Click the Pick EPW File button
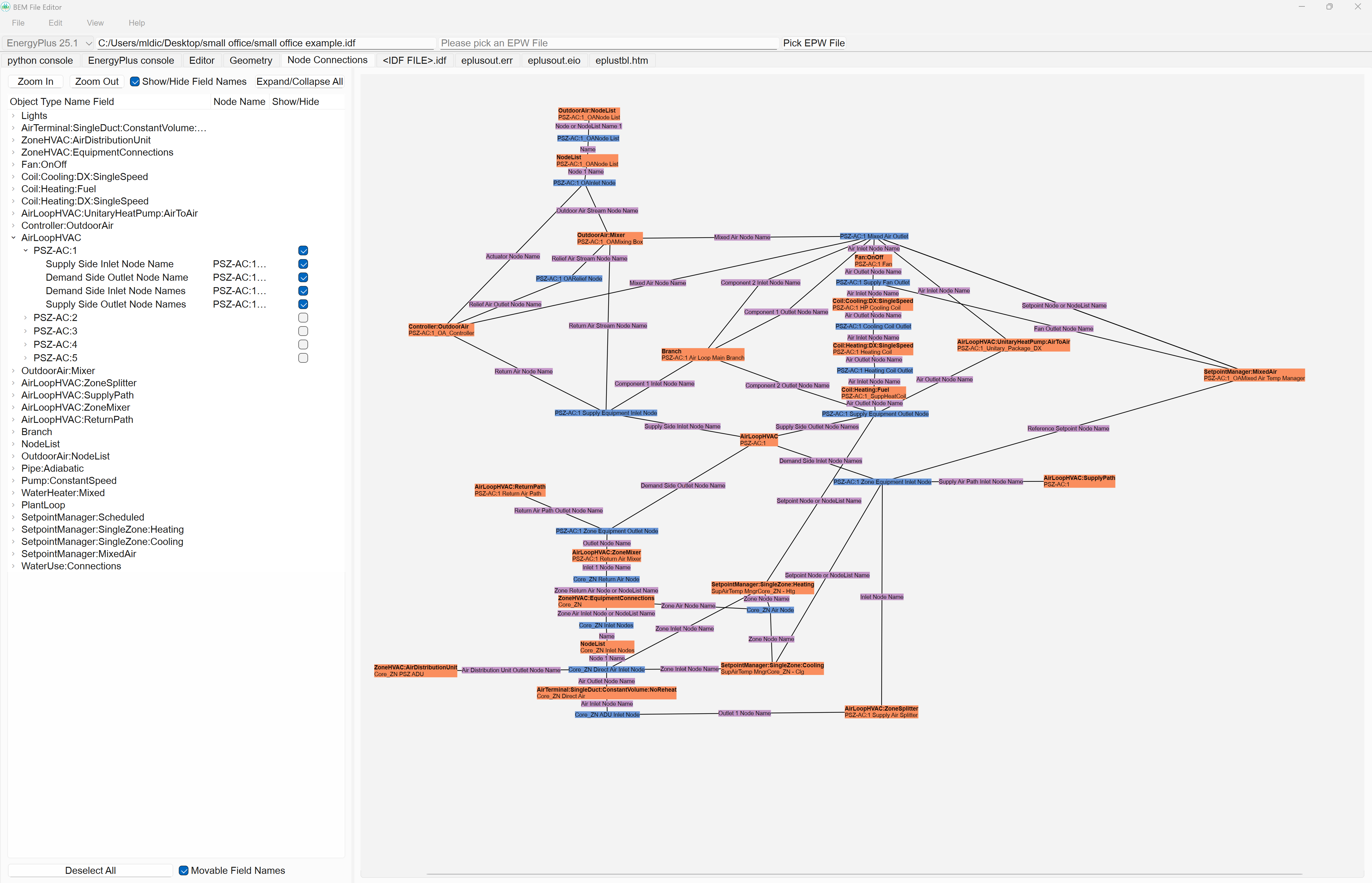 point(813,43)
